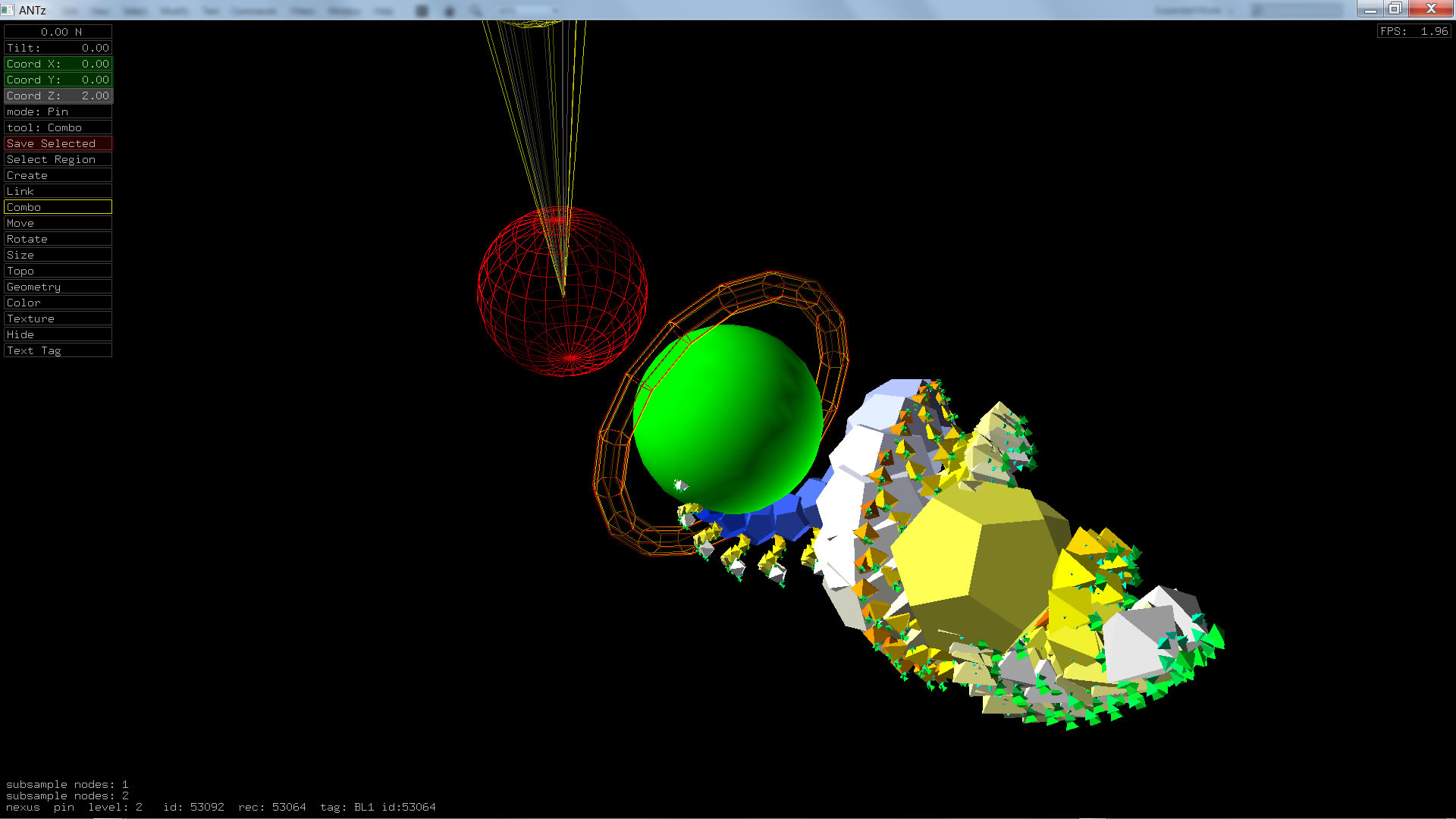Activate the Rotate tool

pyautogui.click(x=58, y=239)
